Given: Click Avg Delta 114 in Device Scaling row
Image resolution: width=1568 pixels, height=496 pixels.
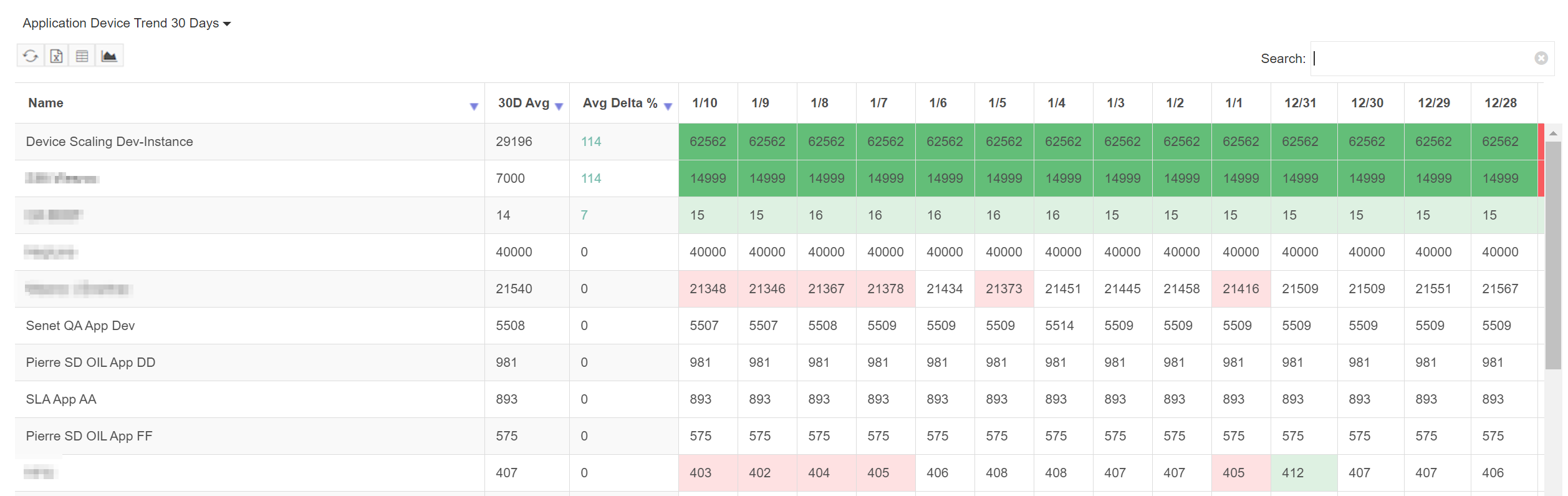Looking at the screenshot, I should coord(591,142).
